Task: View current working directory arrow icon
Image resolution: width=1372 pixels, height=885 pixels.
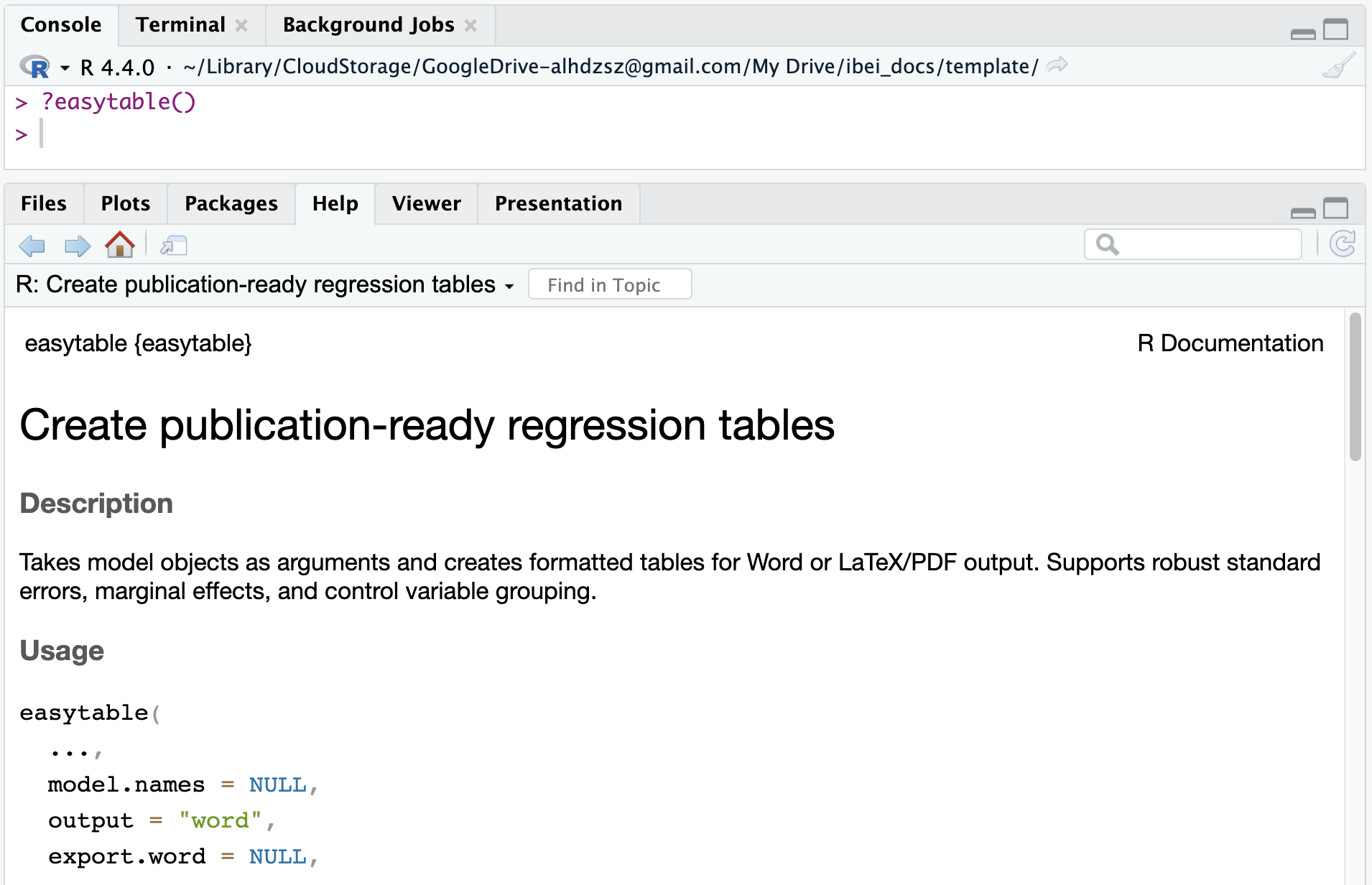Action: 1057,66
